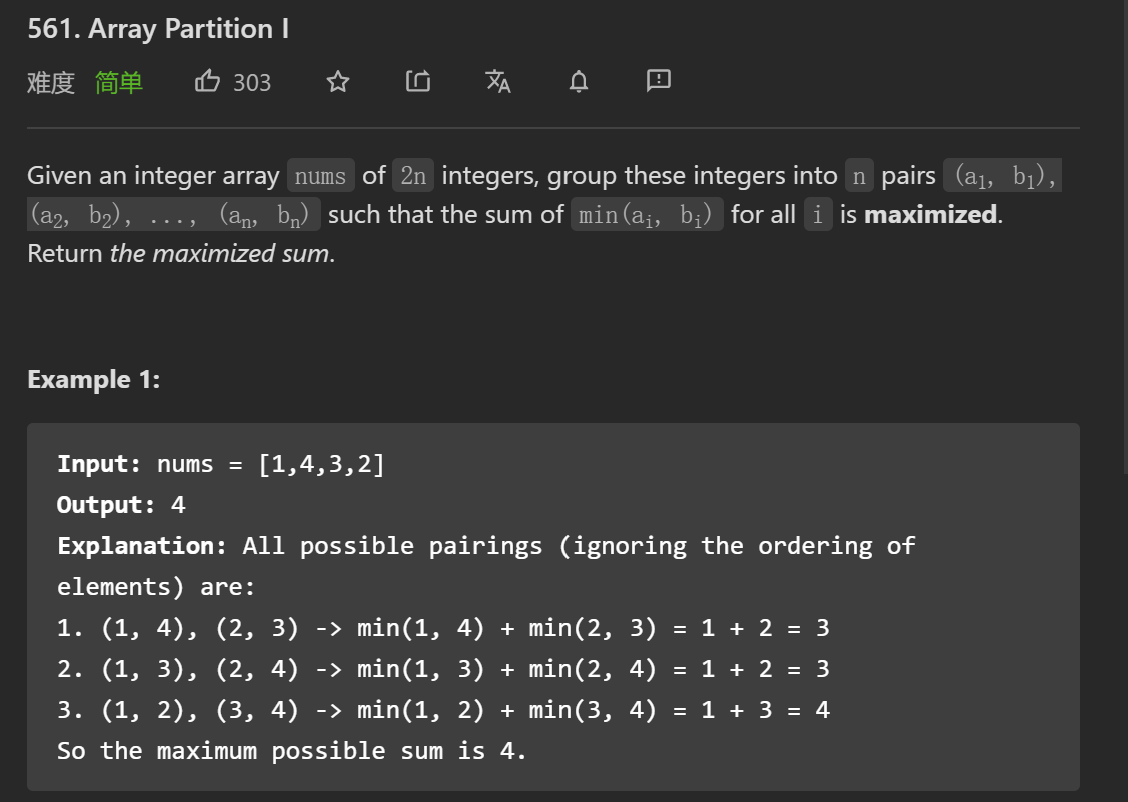The image size is (1128, 802).
Task: Click the bold word 'maximized'
Action: tap(930, 214)
